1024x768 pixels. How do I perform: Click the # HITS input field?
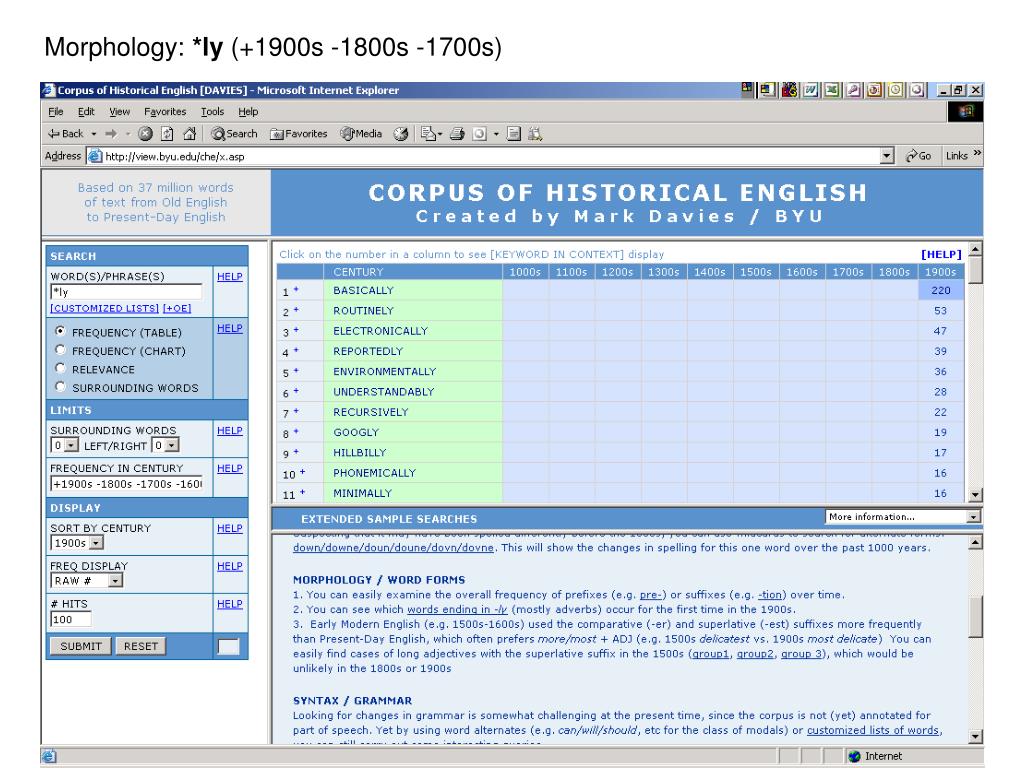(x=71, y=619)
